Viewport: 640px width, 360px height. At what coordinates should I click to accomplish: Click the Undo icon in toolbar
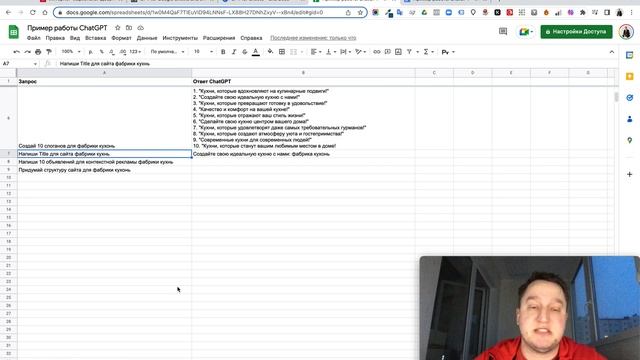17,52
